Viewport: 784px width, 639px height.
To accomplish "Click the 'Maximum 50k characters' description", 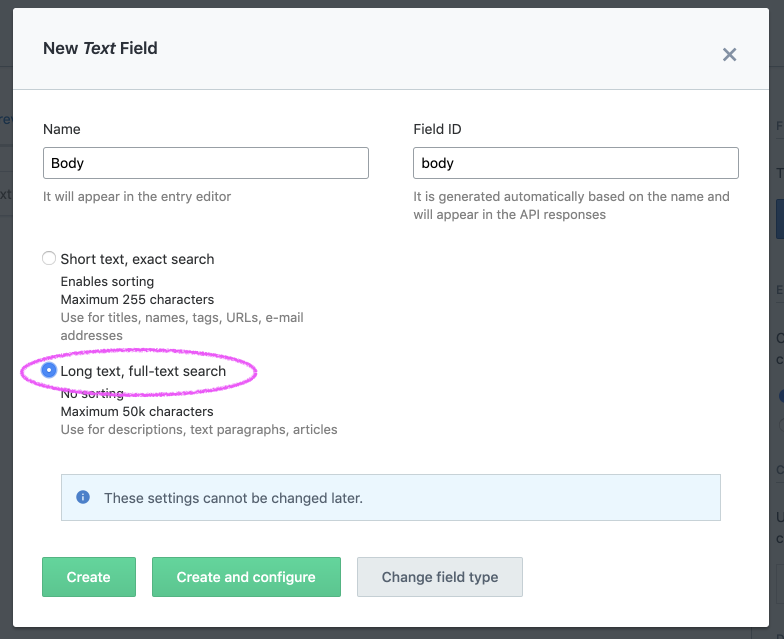I will (137, 411).
